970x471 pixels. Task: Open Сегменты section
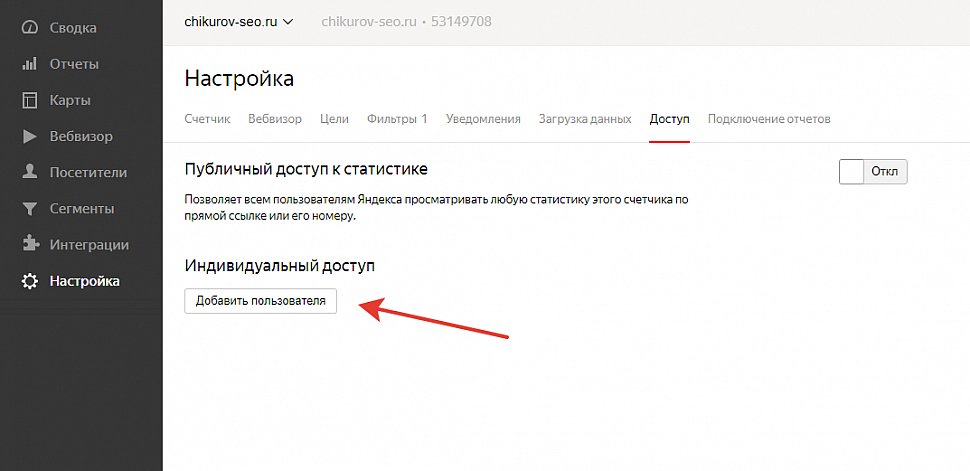(x=82, y=209)
